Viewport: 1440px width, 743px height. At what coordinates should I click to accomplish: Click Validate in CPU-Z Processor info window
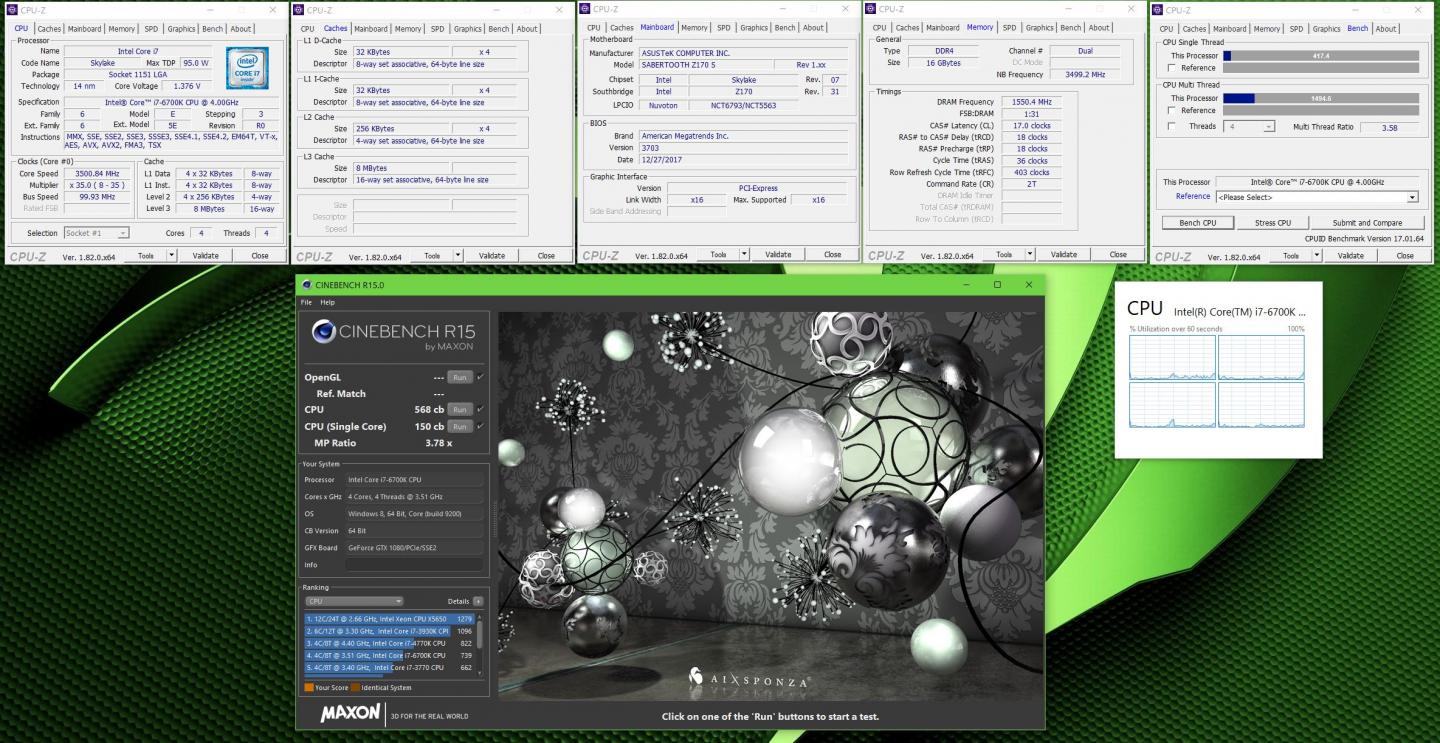coord(205,255)
